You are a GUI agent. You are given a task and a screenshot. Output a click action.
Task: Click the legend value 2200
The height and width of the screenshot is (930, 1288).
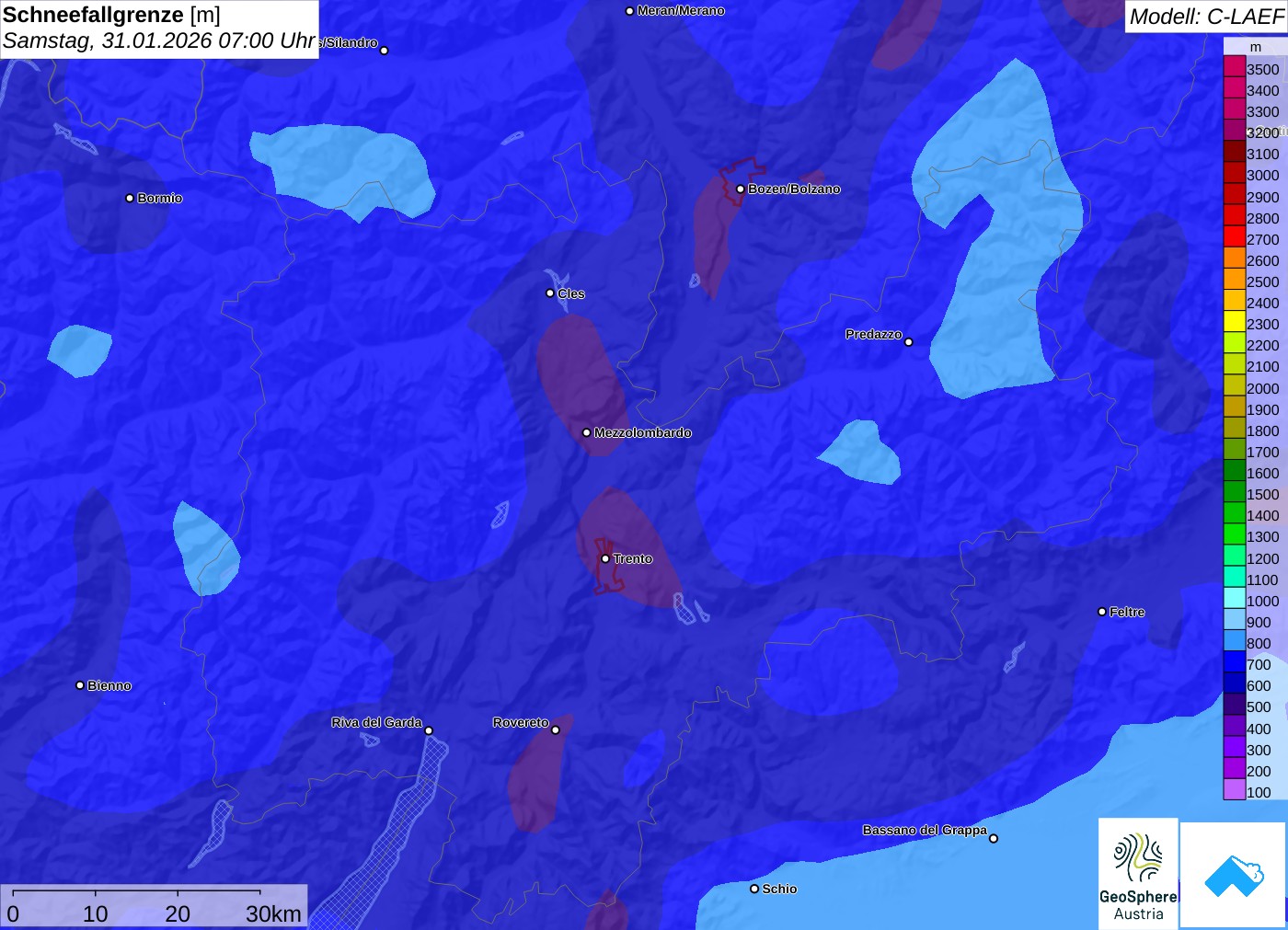[x=1263, y=345]
